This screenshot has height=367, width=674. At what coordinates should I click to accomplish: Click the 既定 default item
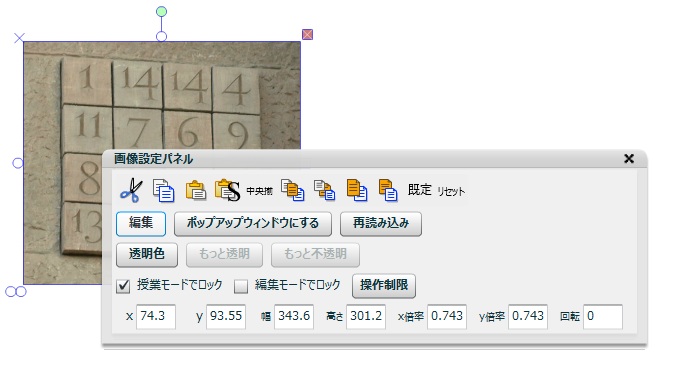tap(420, 190)
